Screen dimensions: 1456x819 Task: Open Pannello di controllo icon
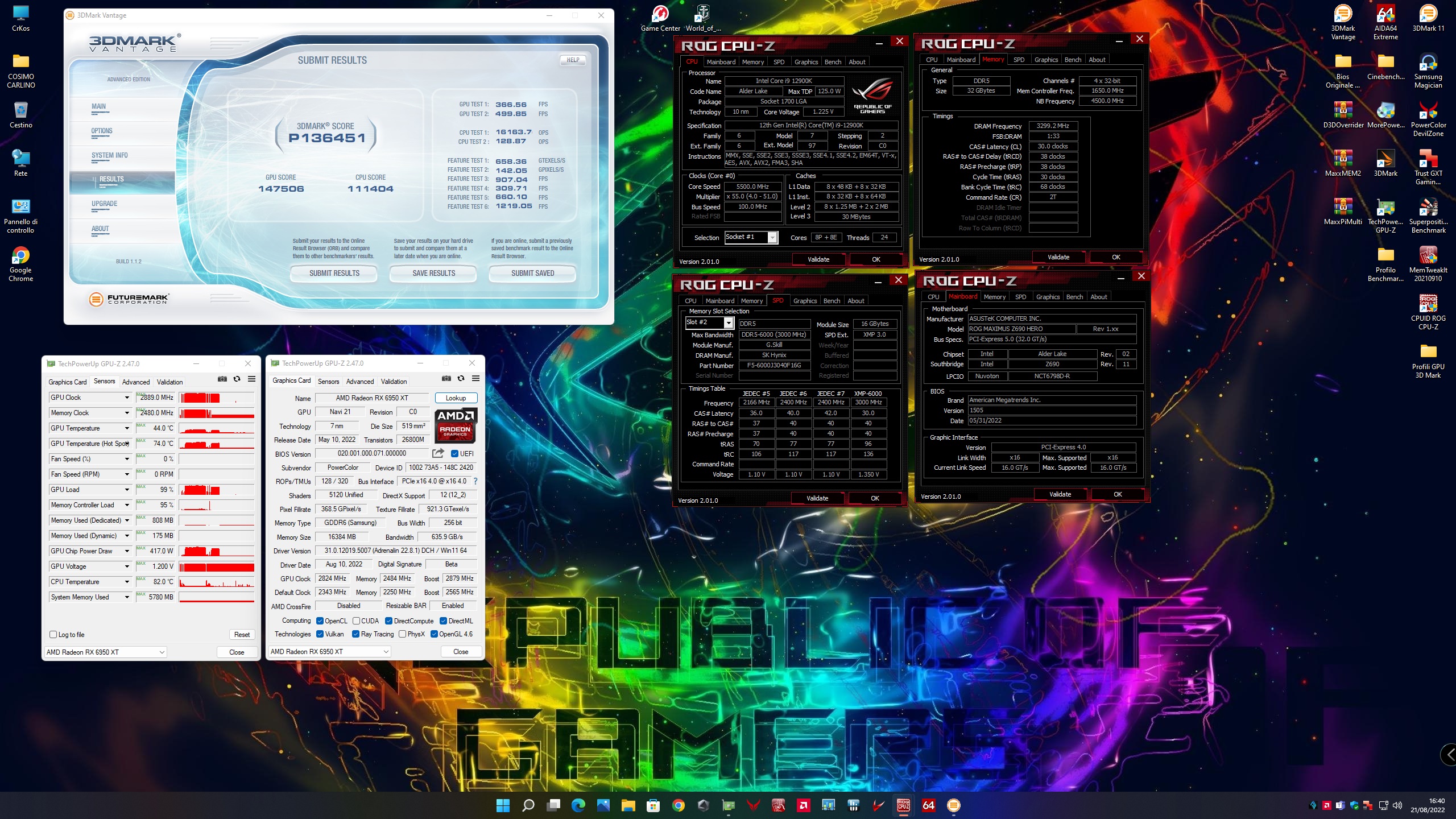click(x=20, y=216)
